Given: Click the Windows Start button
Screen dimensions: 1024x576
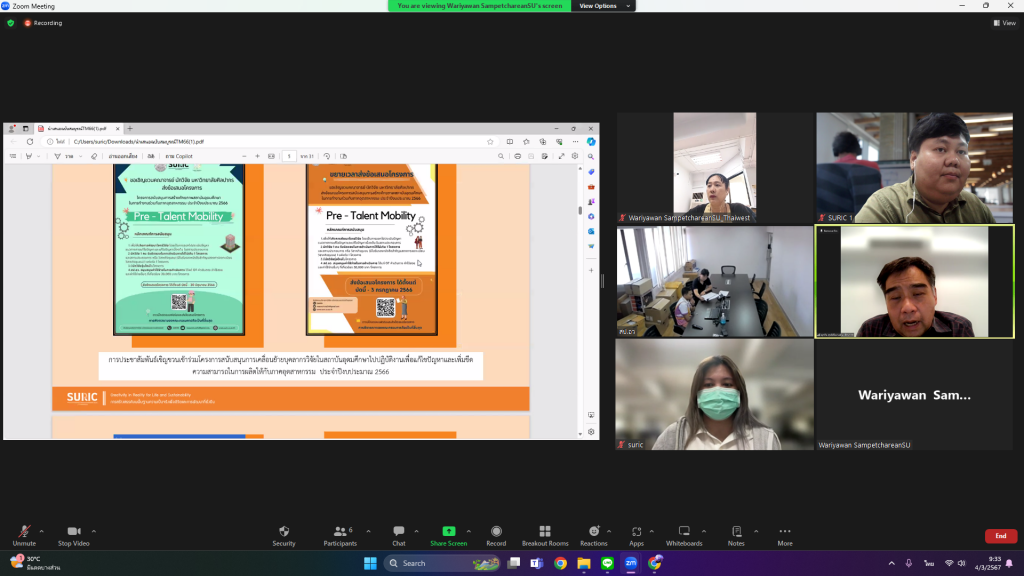Looking at the screenshot, I should tap(370, 563).
